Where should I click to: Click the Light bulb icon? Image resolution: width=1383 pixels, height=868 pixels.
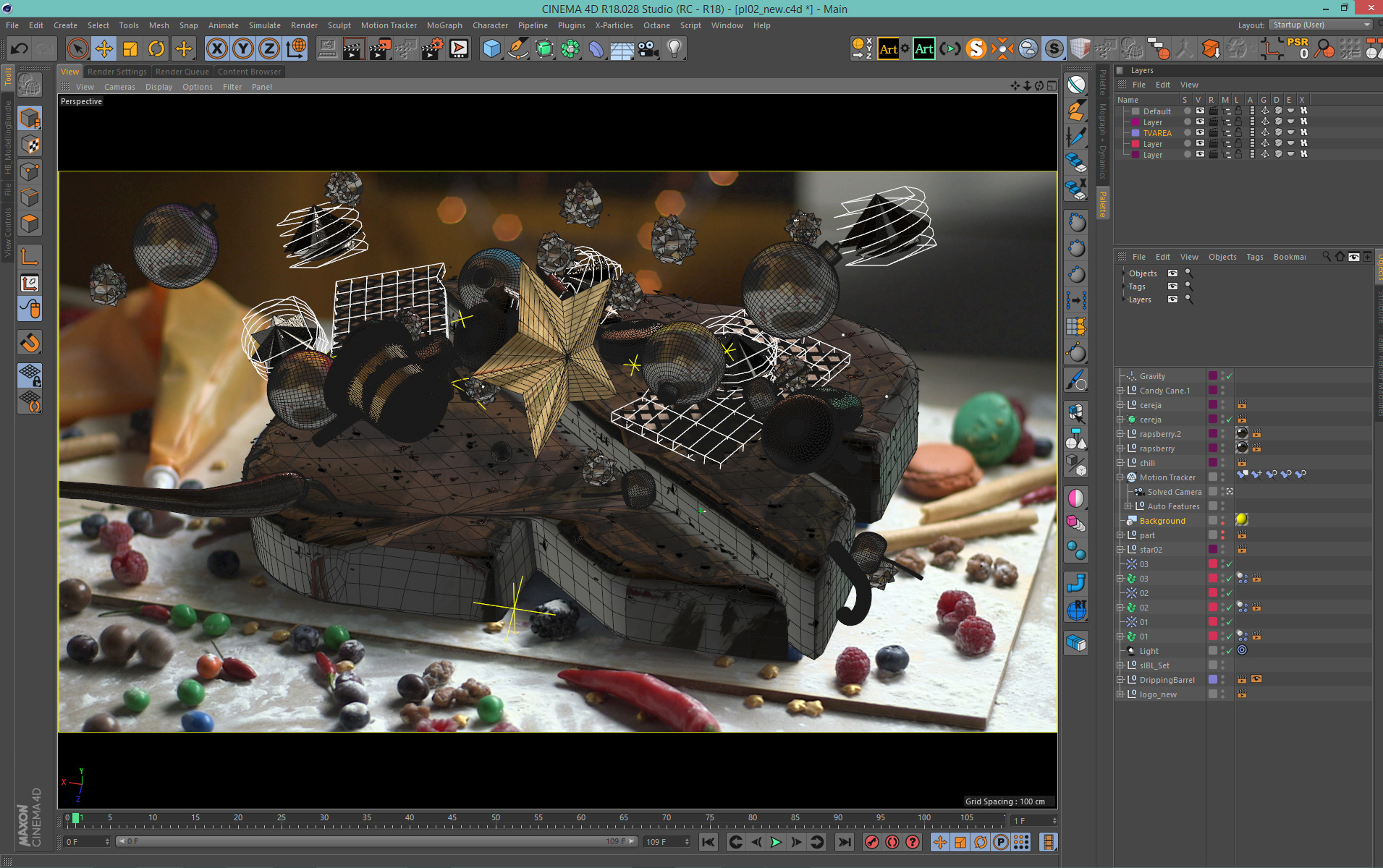674,48
